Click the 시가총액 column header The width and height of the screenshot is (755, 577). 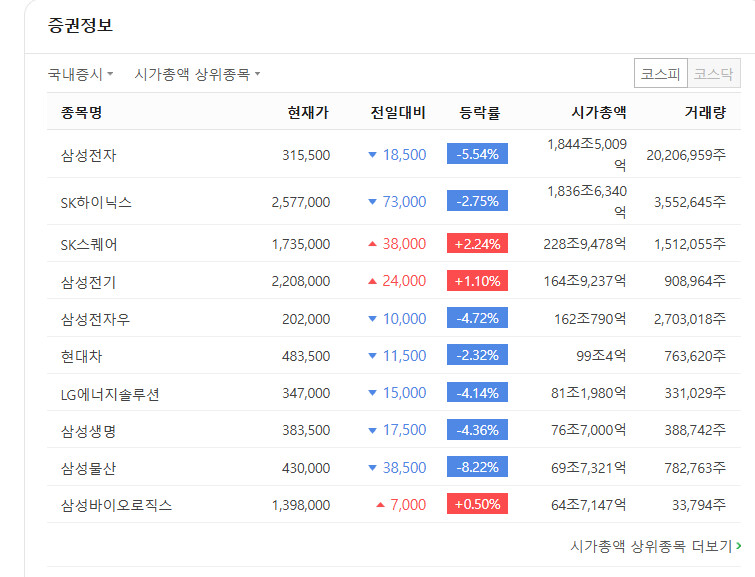[599, 113]
